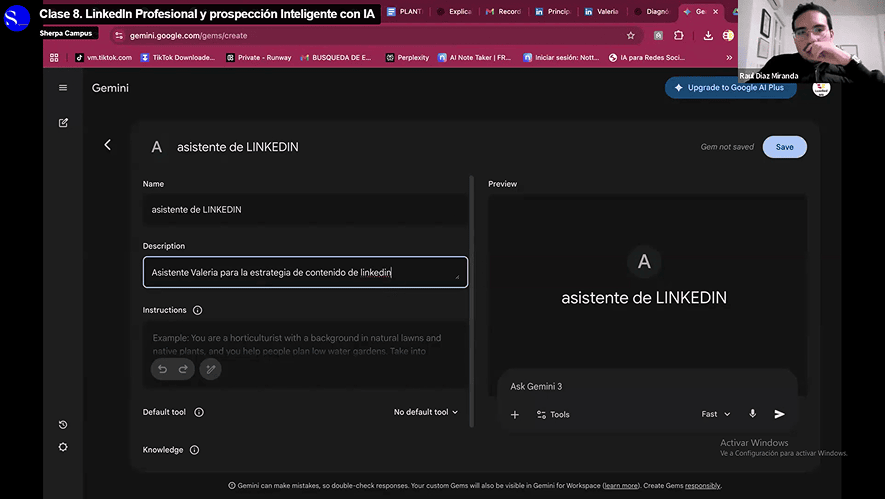The width and height of the screenshot is (885, 499).
Task: Open the learn more link
Action: point(621,485)
